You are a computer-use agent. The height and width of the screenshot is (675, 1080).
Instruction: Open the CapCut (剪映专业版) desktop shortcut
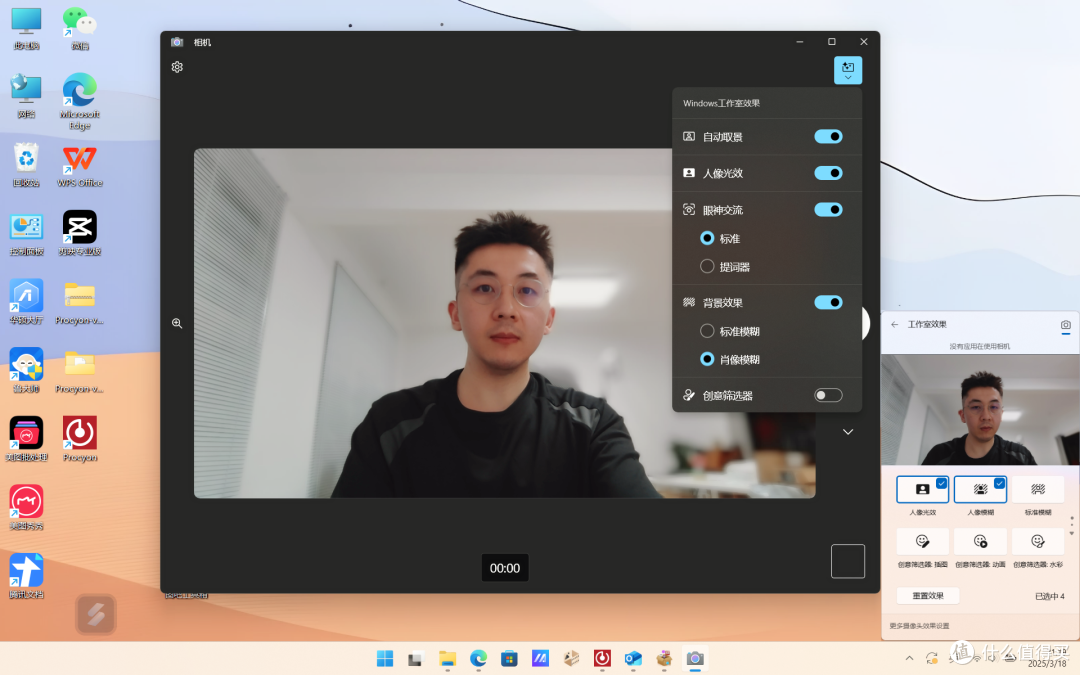80,233
